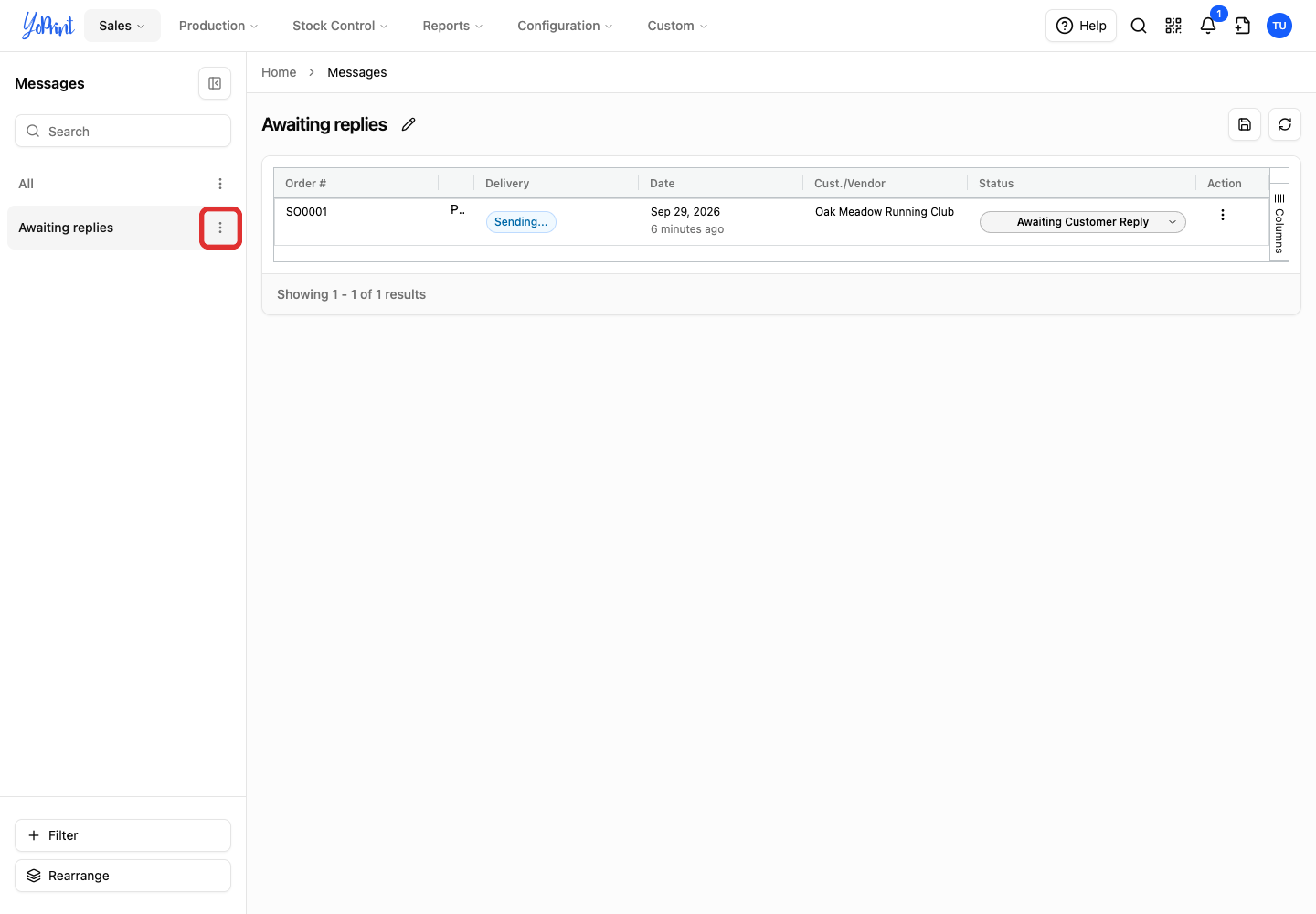Image resolution: width=1316 pixels, height=914 pixels.
Task: Open the Stock Control menu
Action: [340, 26]
